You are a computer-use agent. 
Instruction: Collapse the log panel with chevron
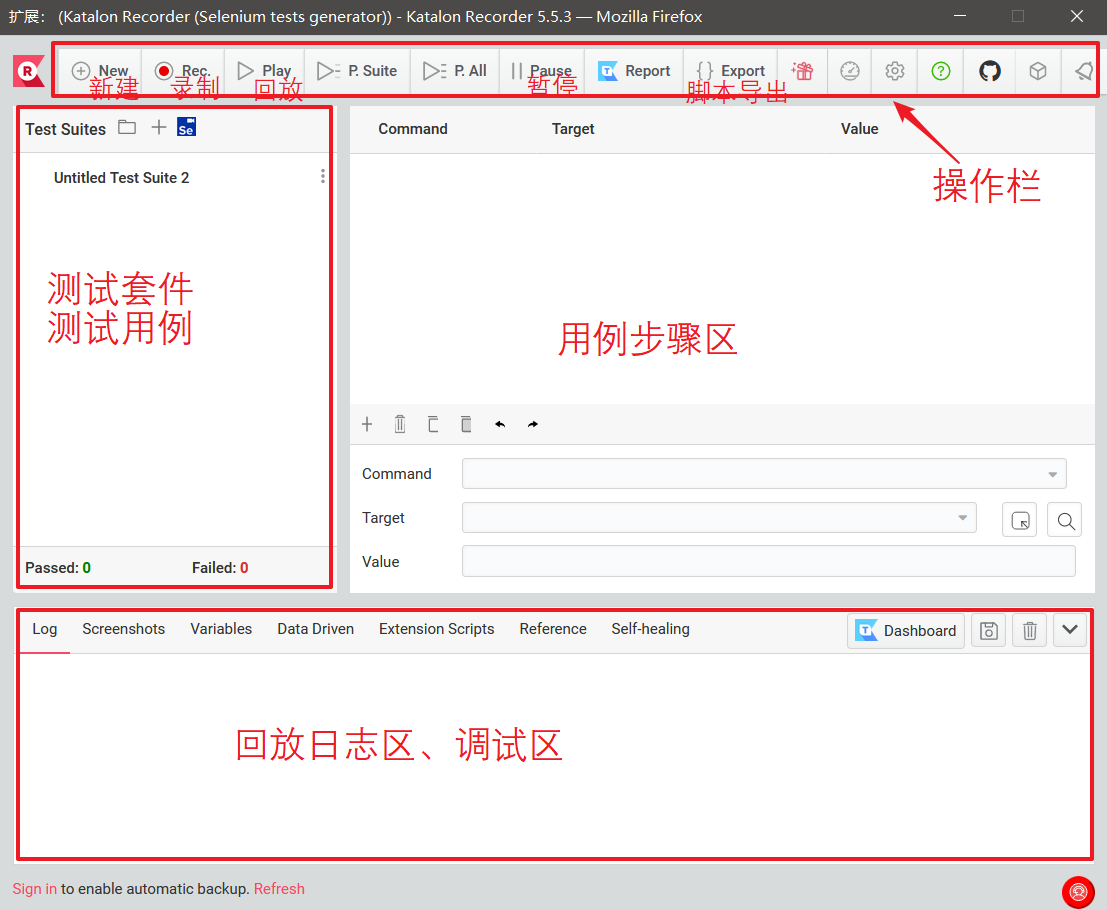tap(1070, 630)
